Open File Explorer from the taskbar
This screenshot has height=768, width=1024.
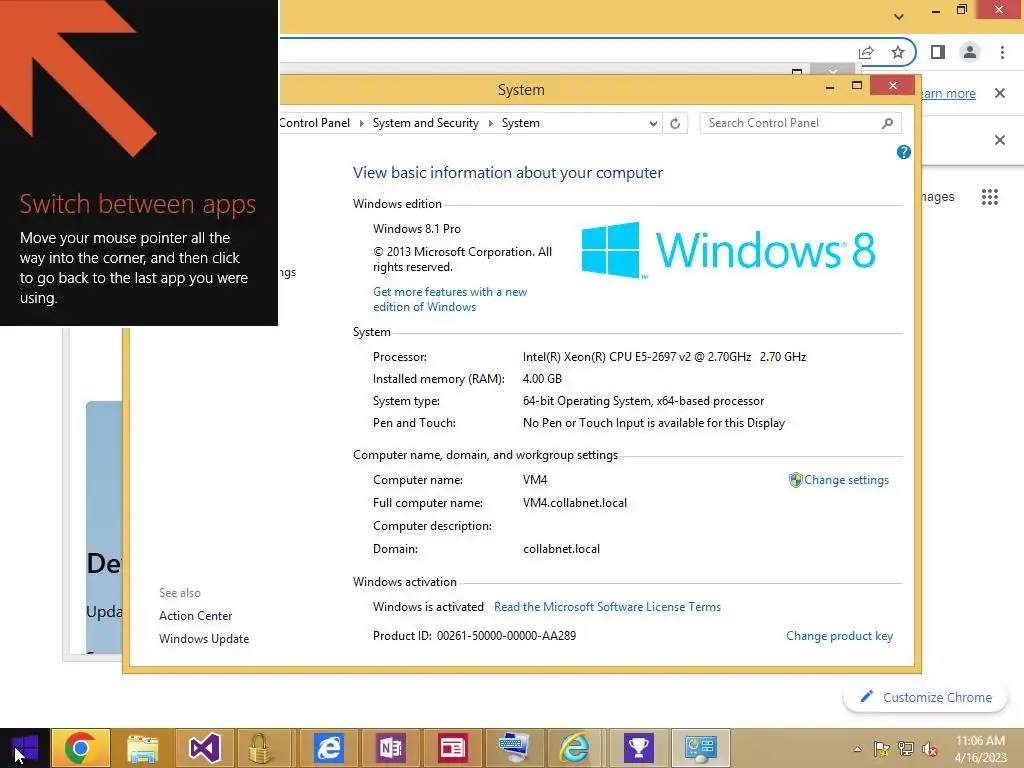click(x=142, y=748)
